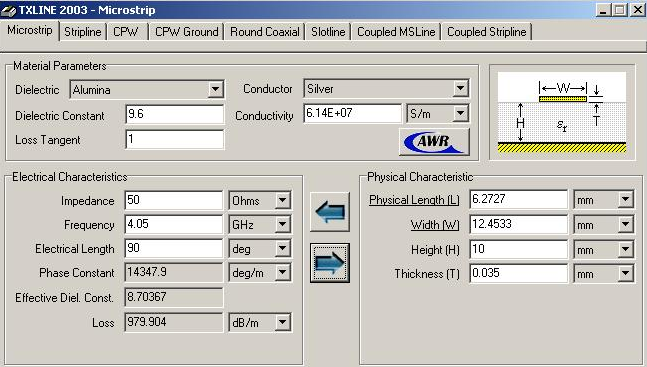
Task: Click the Electrical Length field 90
Action: click(174, 248)
